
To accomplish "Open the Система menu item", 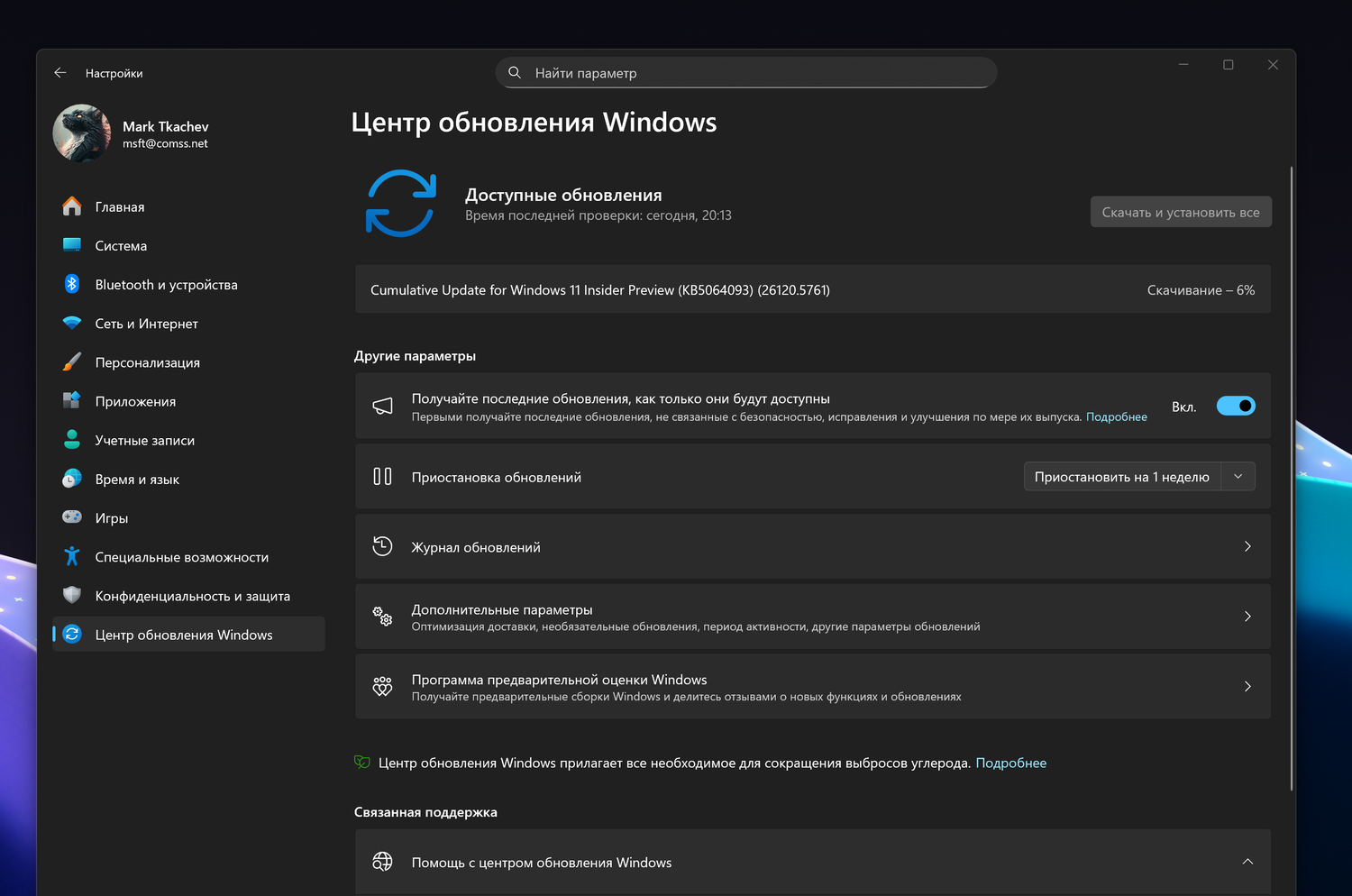I will pos(121,246).
